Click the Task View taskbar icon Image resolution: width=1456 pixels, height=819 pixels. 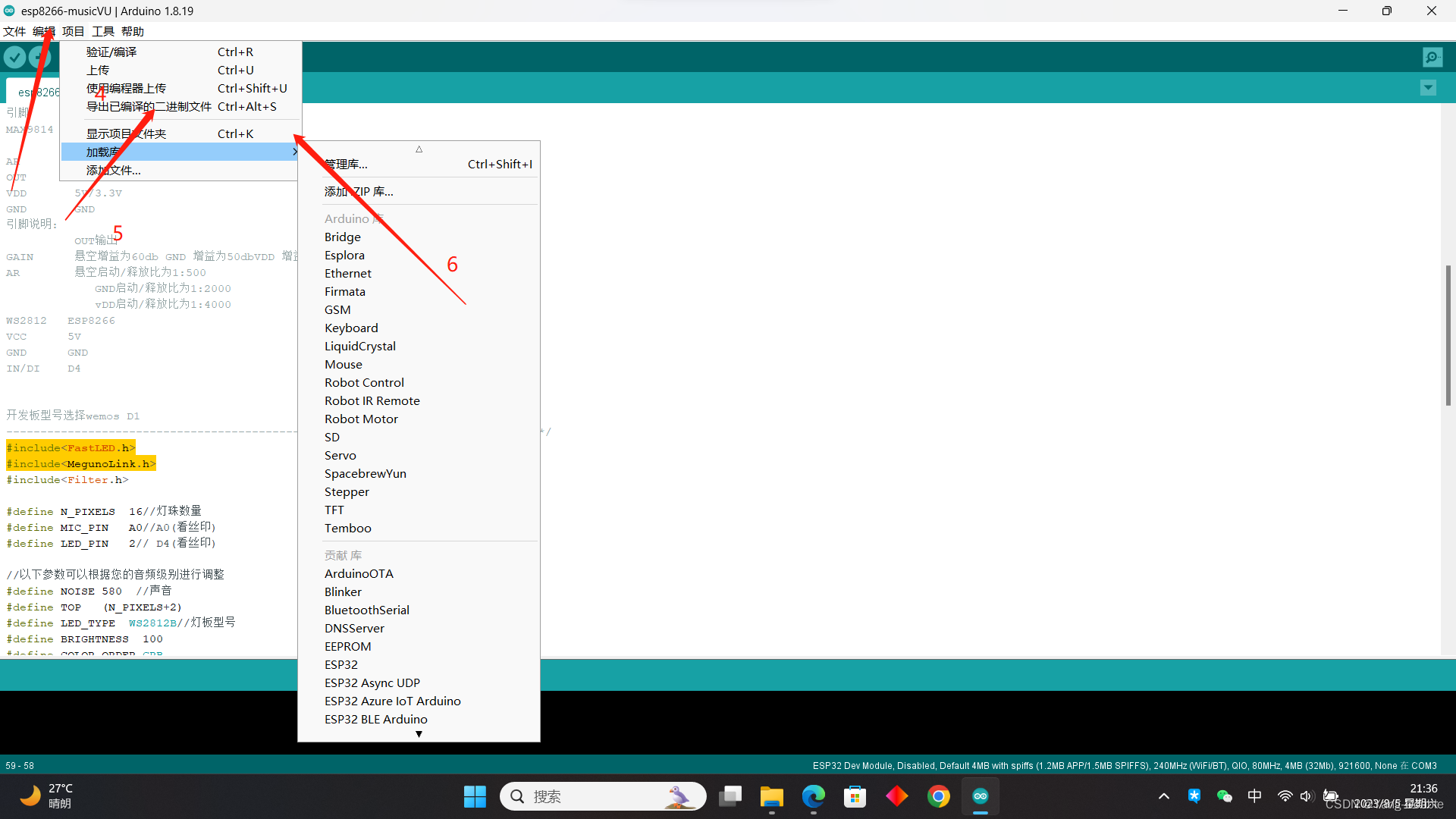730,796
